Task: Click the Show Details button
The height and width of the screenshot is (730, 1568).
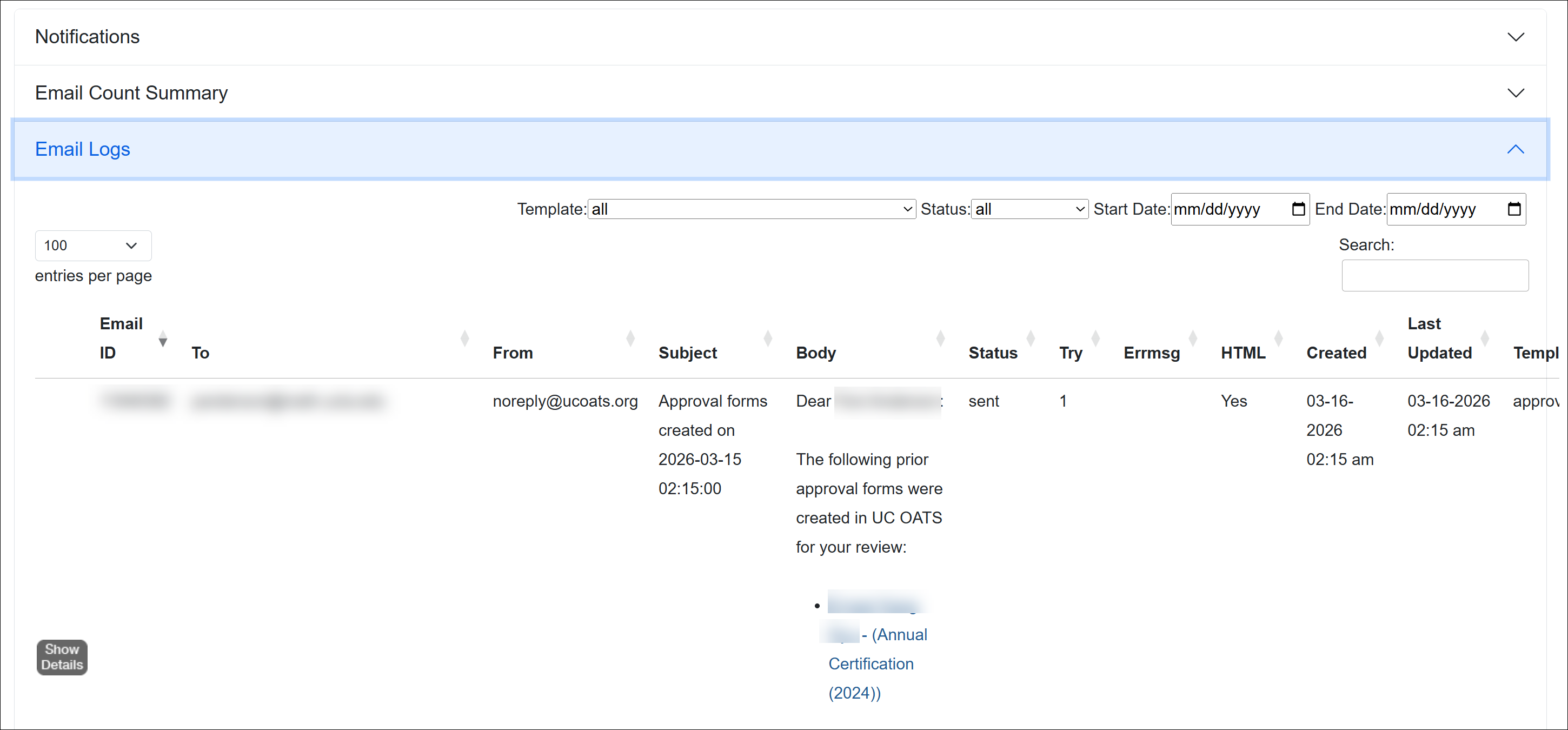Action: (x=61, y=658)
